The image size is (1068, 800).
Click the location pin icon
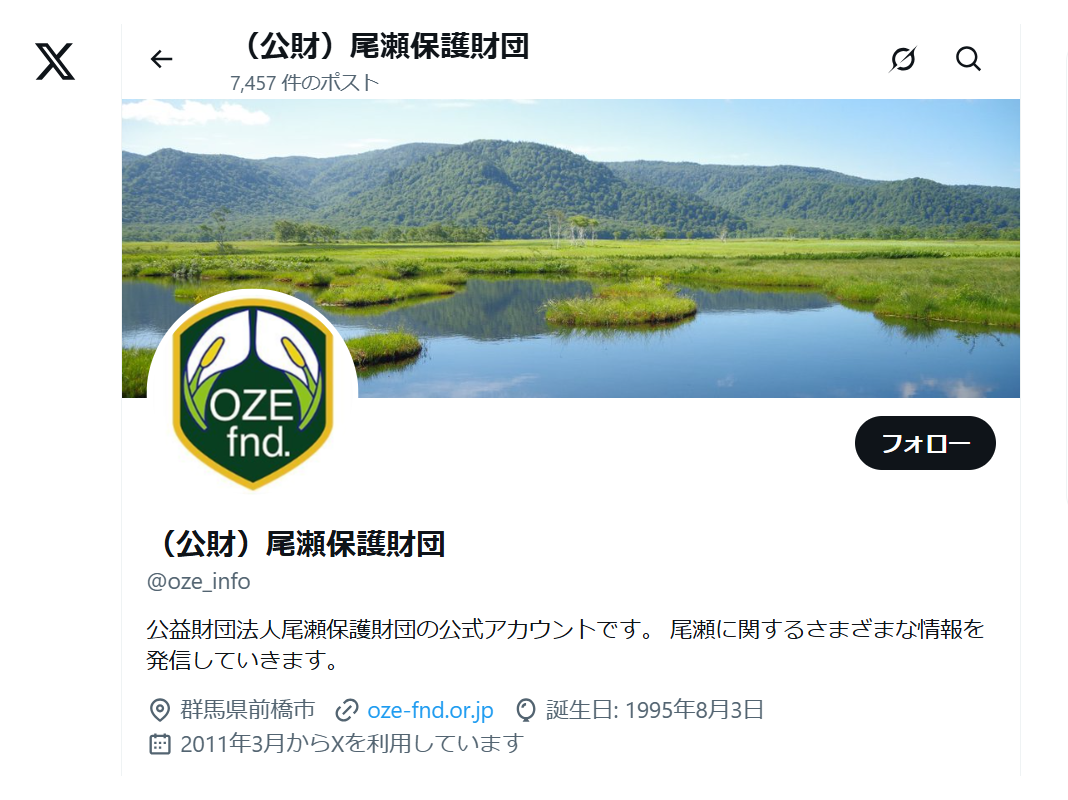click(159, 709)
